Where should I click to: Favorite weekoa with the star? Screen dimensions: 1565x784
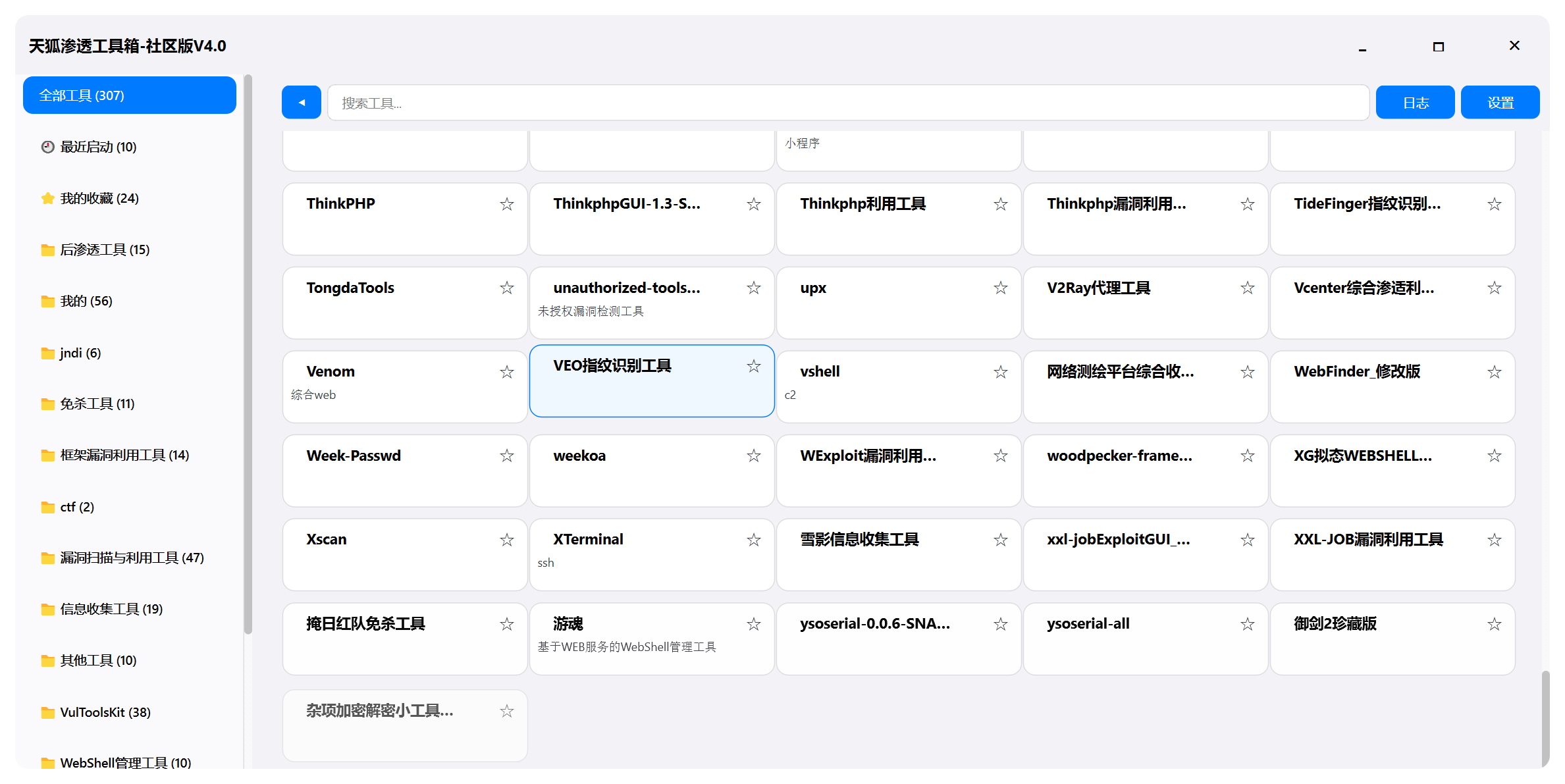click(x=753, y=456)
